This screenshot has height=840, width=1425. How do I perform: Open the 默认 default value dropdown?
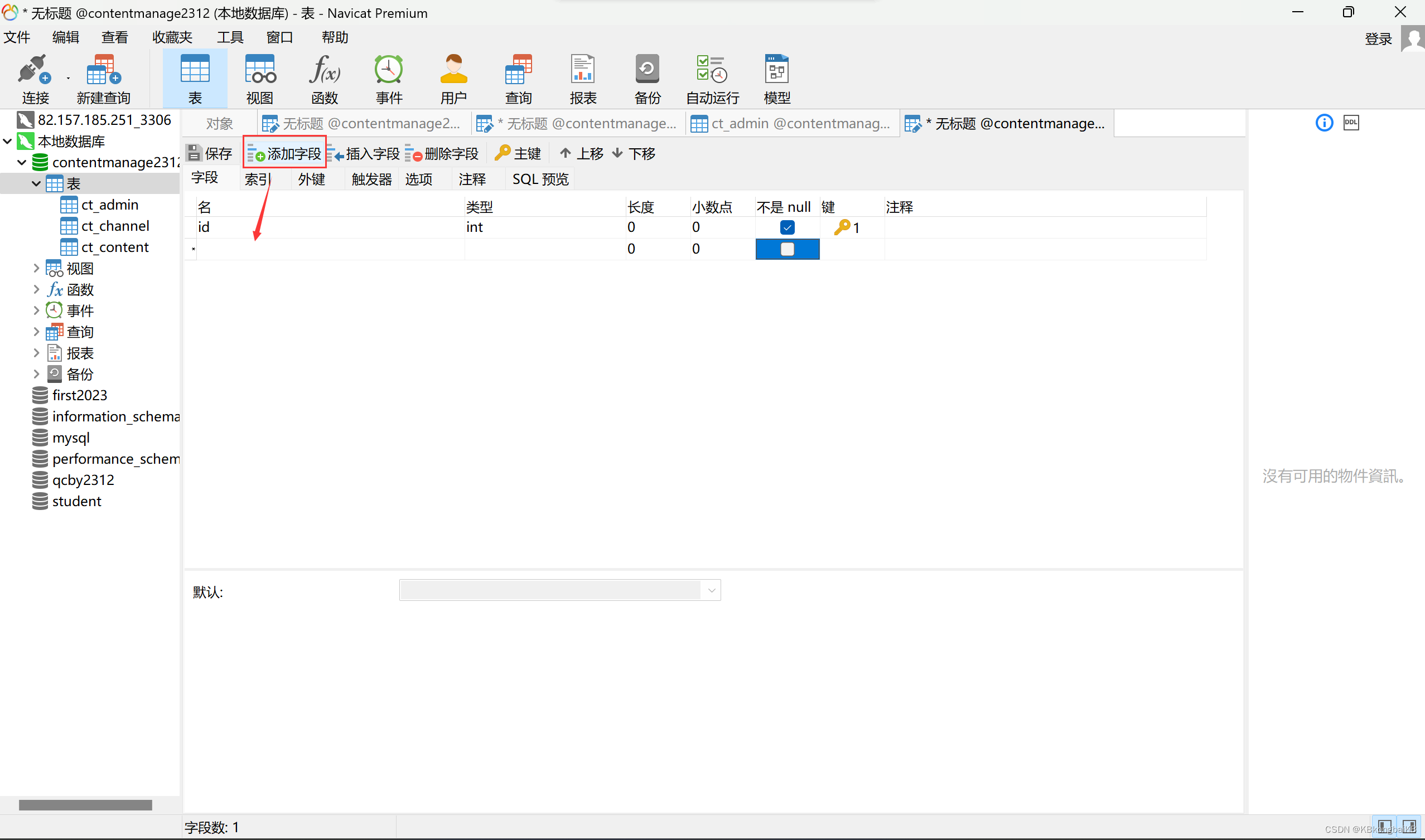pyautogui.click(x=711, y=590)
